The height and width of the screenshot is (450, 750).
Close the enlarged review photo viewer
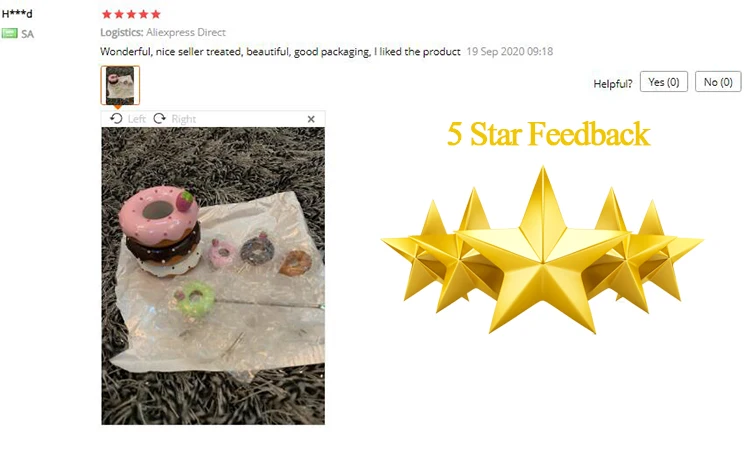(311, 119)
